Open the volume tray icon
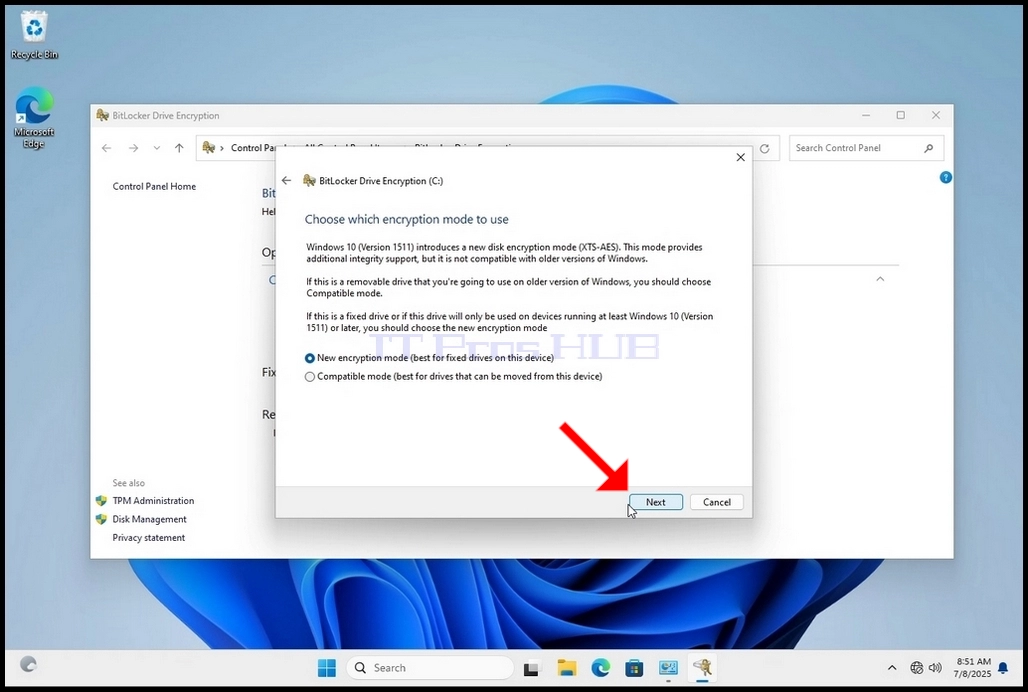 click(936, 668)
